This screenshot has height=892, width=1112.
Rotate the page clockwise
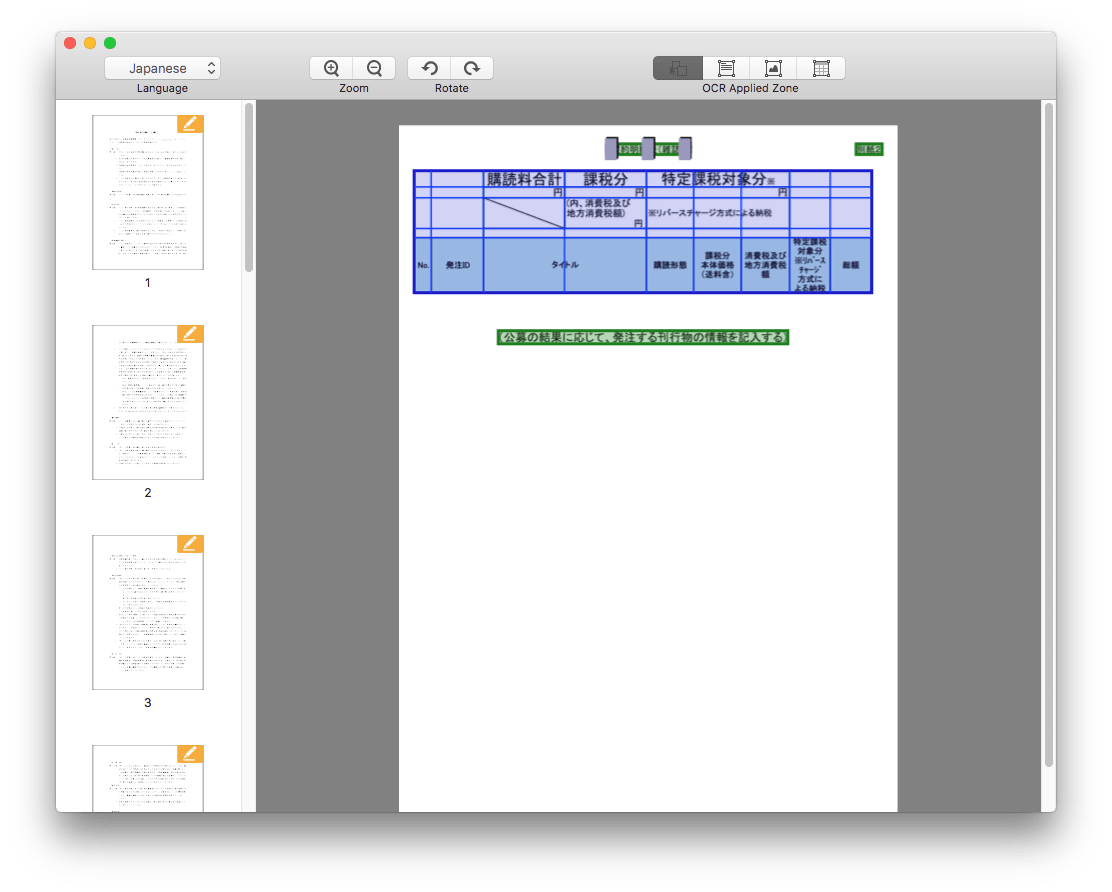click(x=472, y=68)
